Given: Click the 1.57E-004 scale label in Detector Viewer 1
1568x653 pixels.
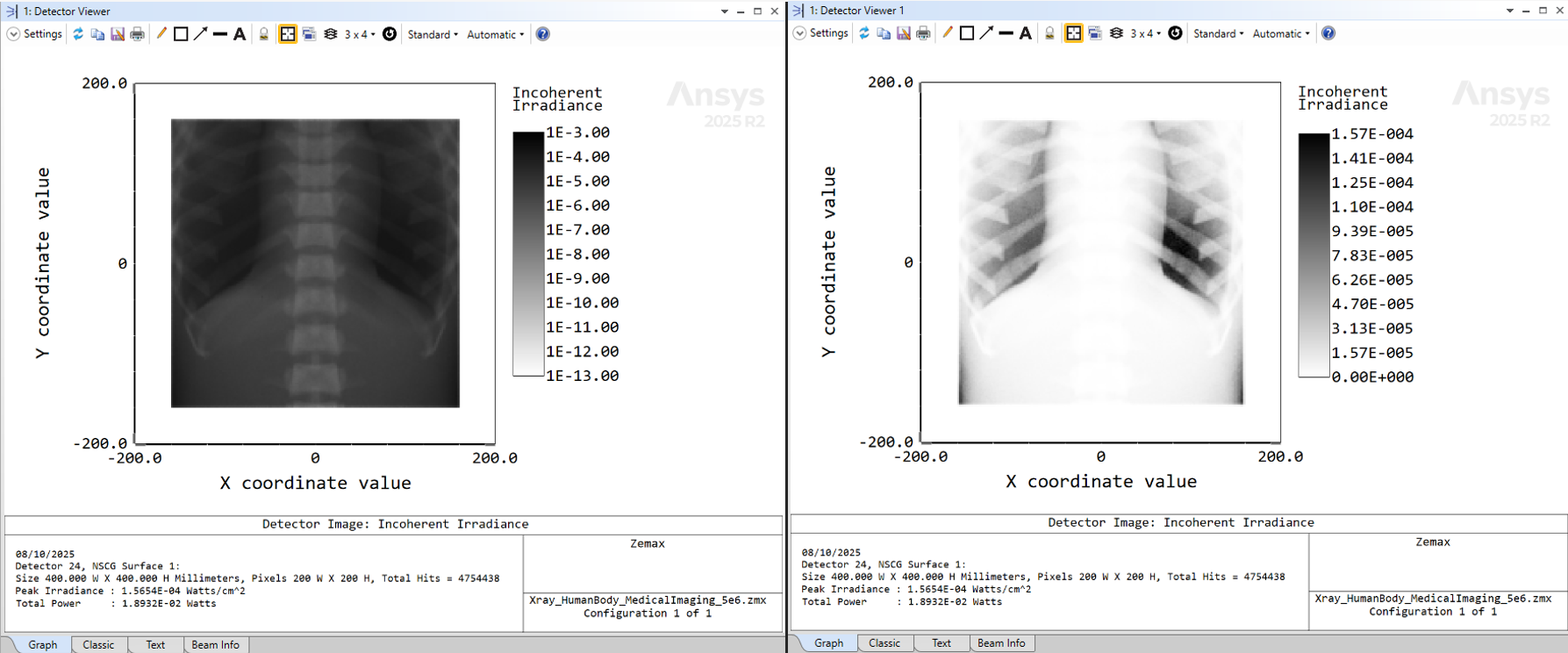Looking at the screenshot, I should pyautogui.click(x=1372, y=134).
